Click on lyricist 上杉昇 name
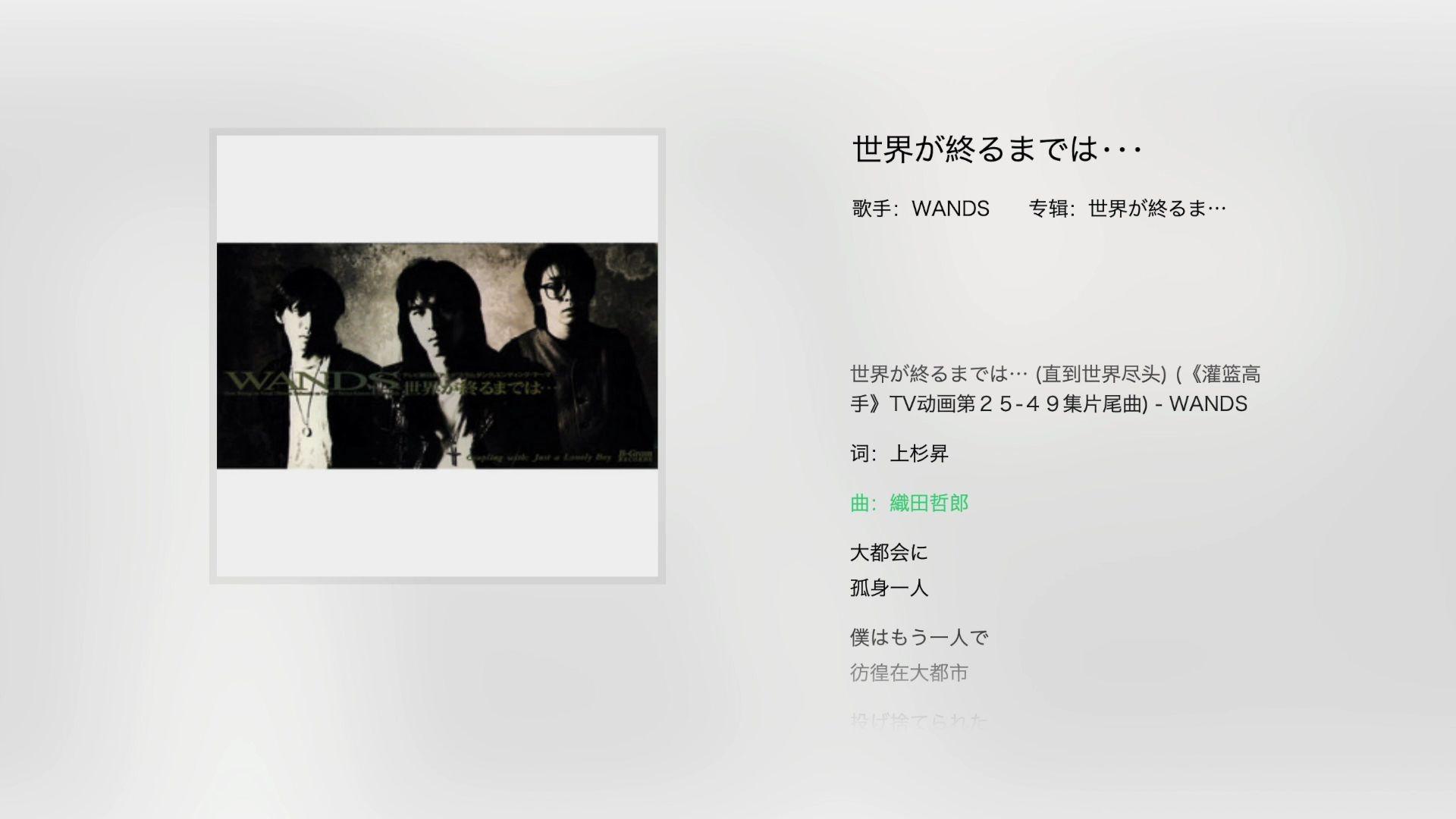This screenshot has height=819, width=1456. 918,453
